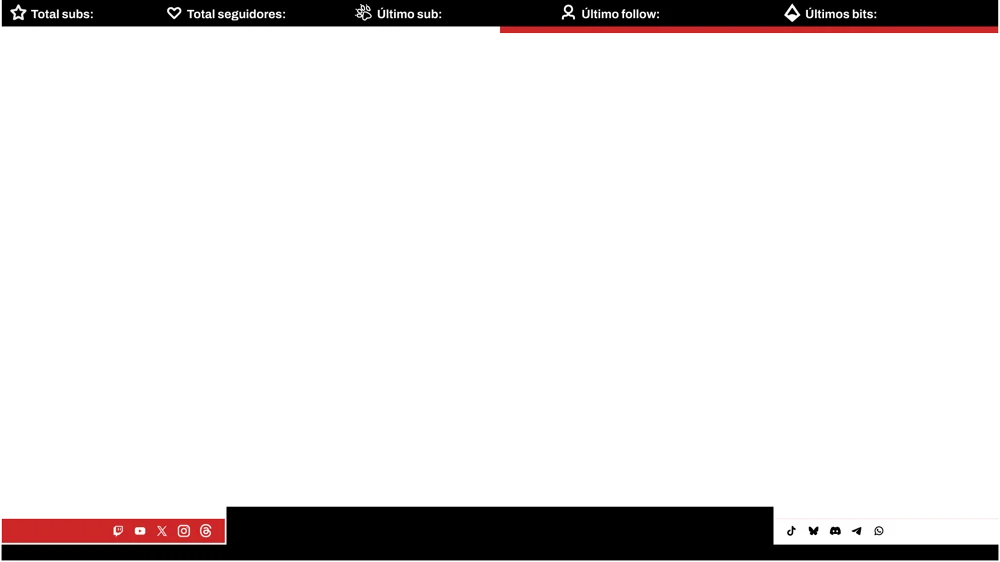Open the TikTok icon
1000x562 pixels.
(x=791, y=531)
